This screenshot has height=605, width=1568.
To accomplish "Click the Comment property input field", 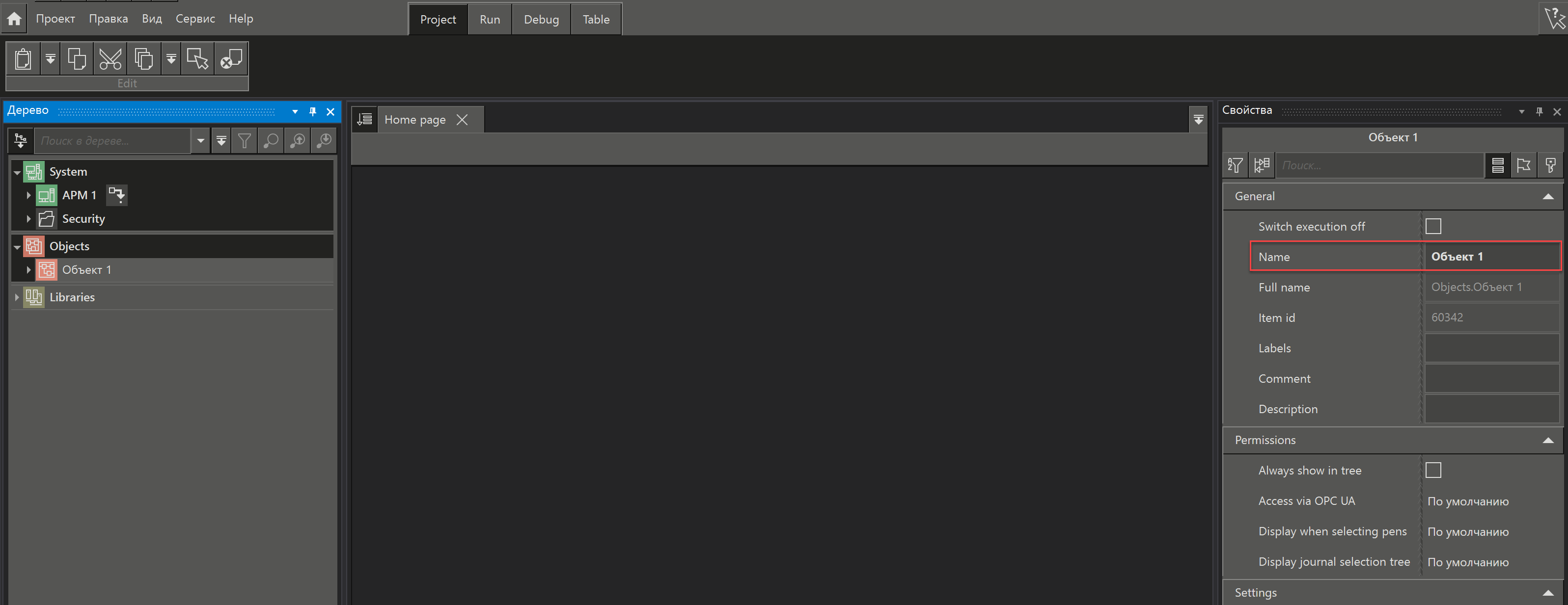I will click(x=1491, y=379).
